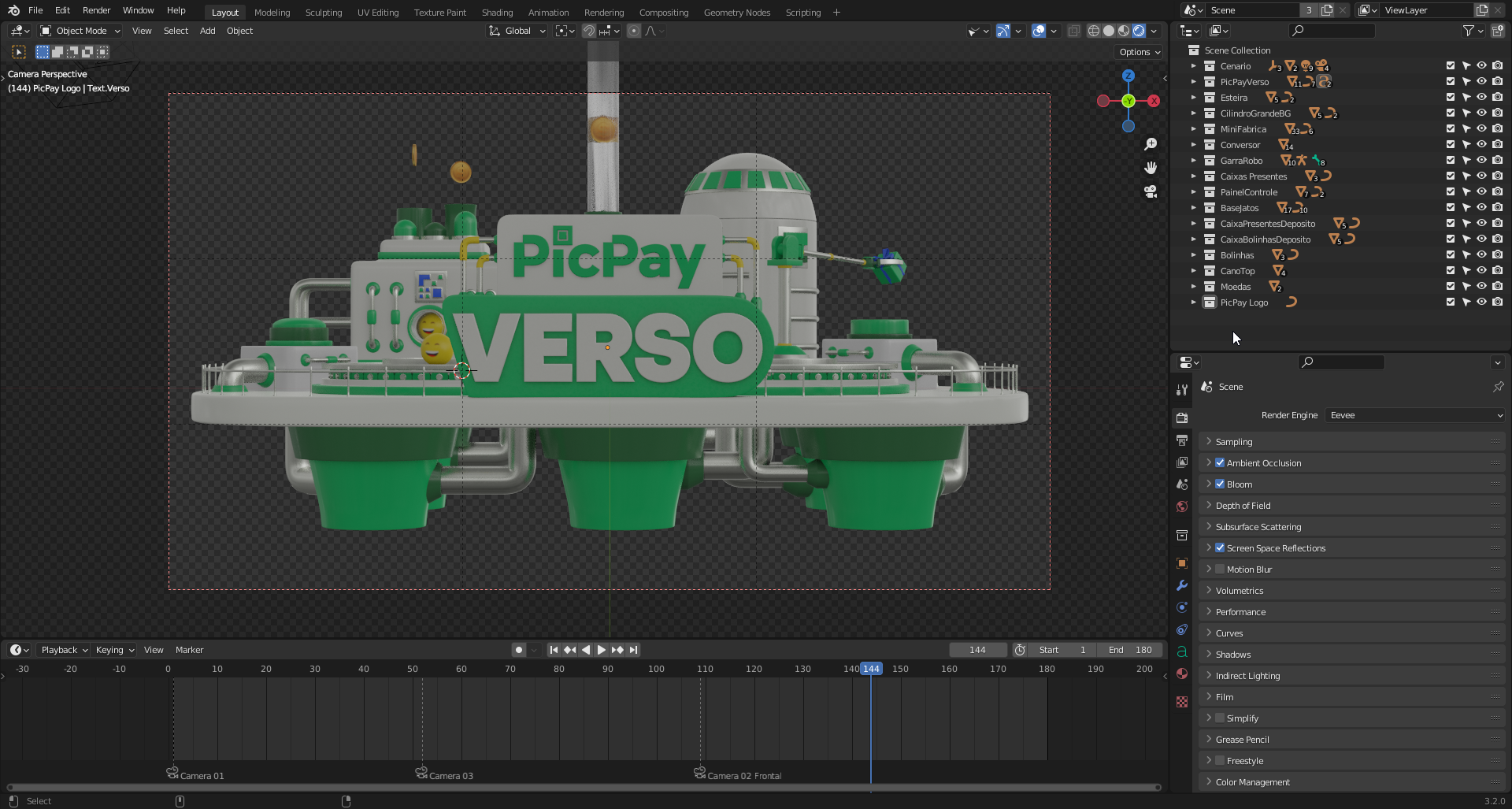Viewport: 1512px width, 809px height.
Task: Click the End frame 180 field
Action: pyautogui.click(x=1129, y=650)
